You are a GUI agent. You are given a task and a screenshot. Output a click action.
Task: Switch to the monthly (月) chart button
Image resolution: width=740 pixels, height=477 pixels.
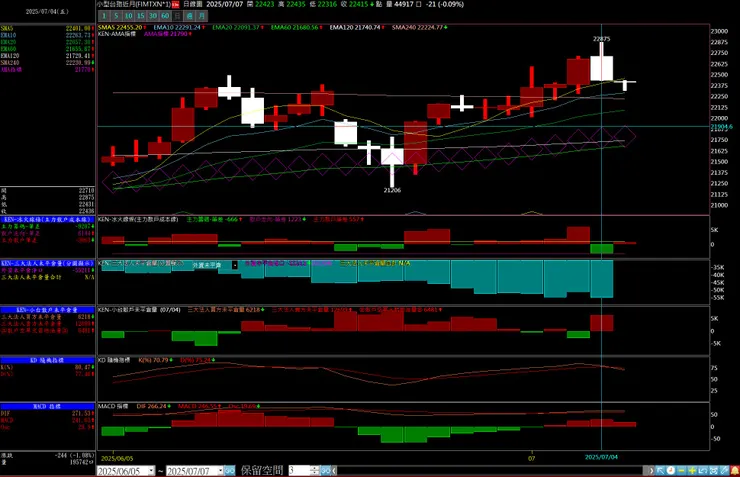202,16
